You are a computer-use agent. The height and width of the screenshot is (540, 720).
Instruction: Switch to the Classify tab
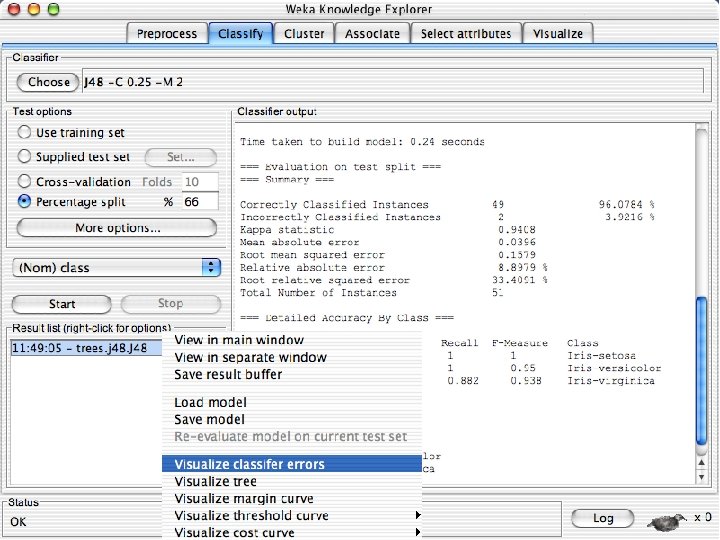click(x=241, y=34)
